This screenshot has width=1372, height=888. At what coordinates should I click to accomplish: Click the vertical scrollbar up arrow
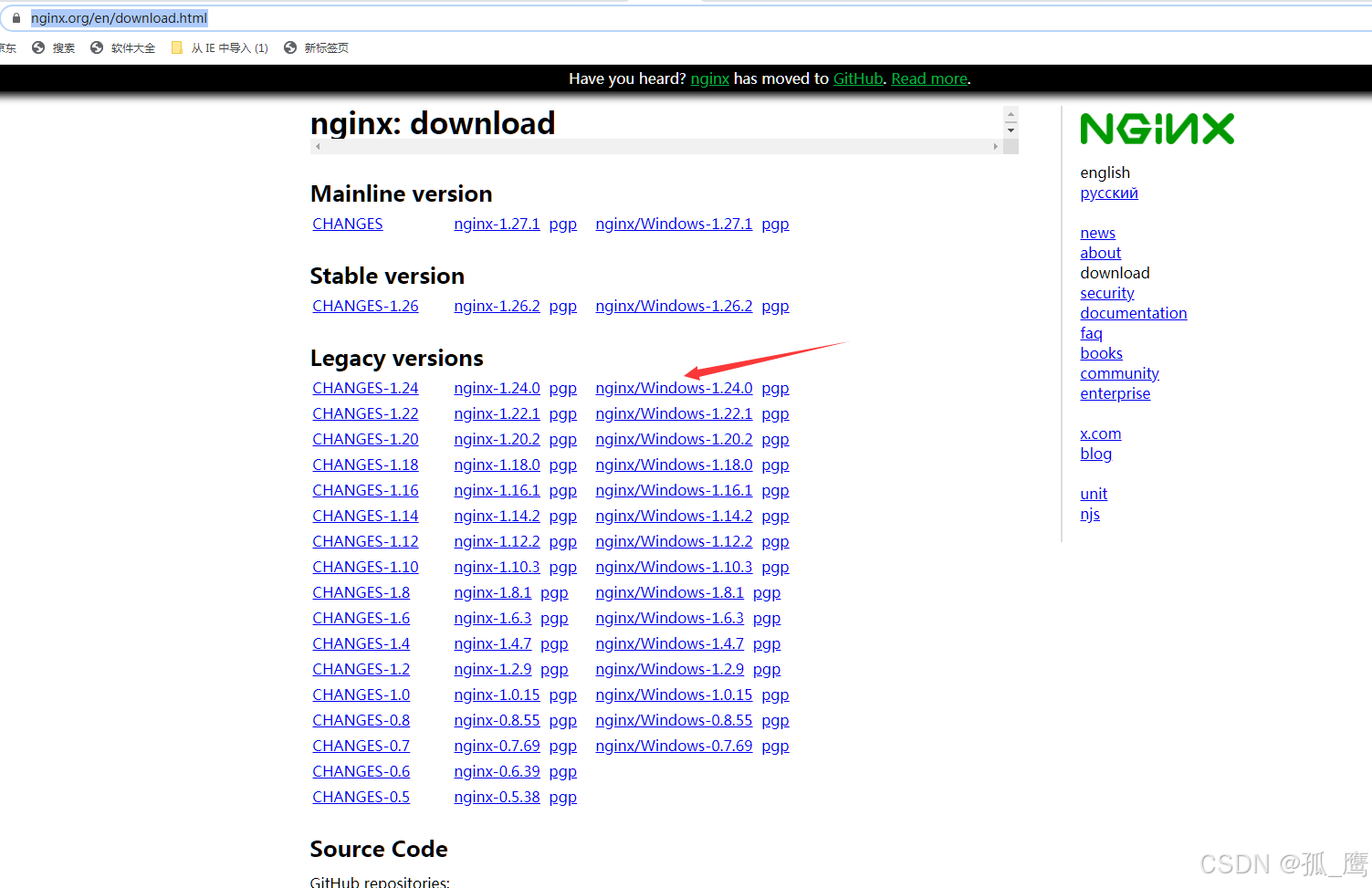coord(1010,113)
